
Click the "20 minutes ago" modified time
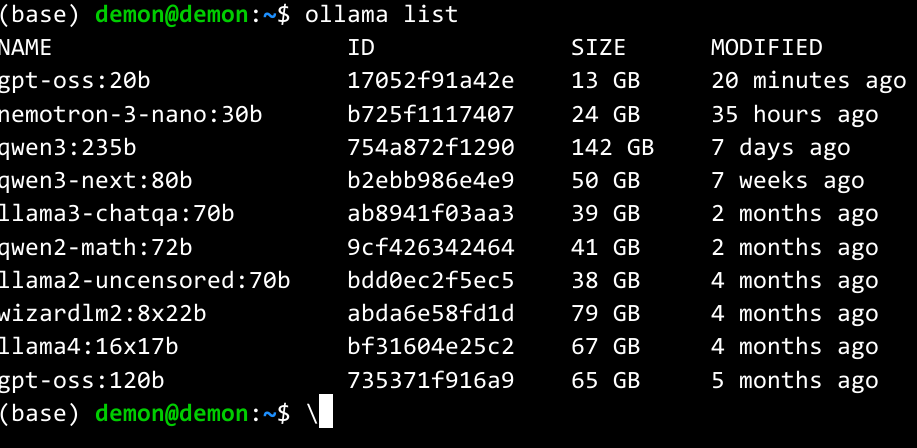pos(794,80)
